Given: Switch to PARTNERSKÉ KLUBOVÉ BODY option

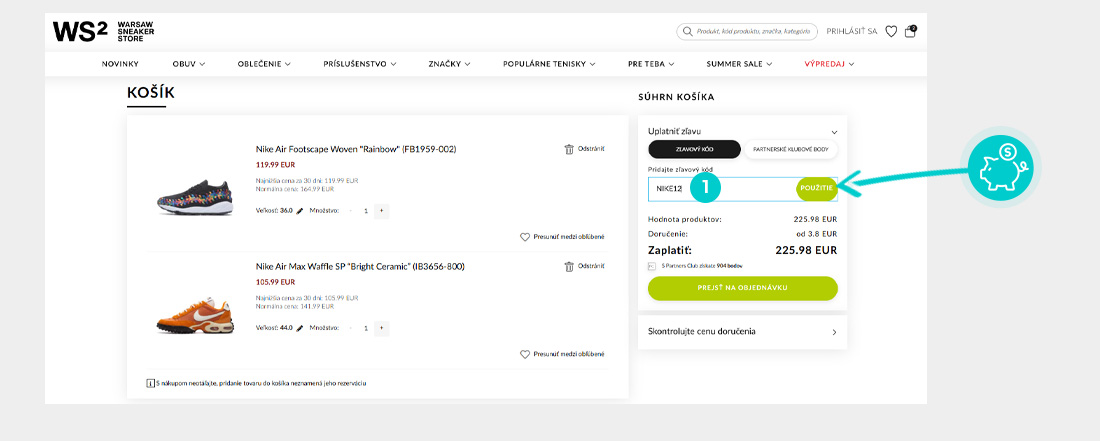Looking at the screenshot, I should pos(790,149).
